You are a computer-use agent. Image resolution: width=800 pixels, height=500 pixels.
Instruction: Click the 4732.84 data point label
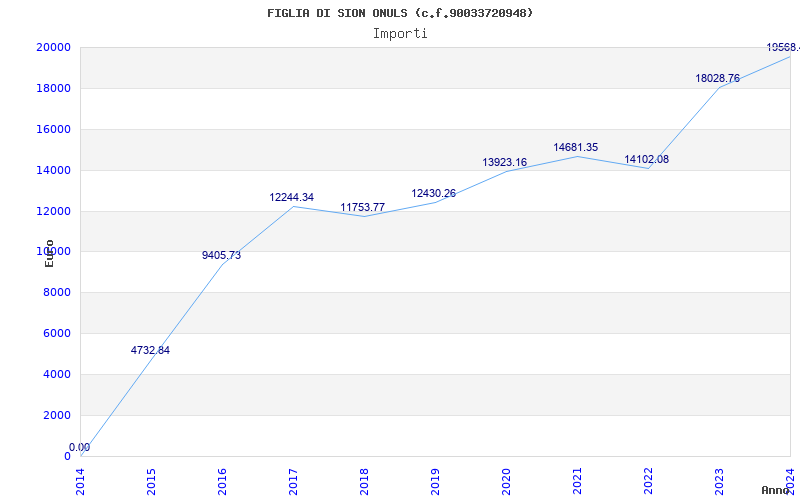(x=150, y=351)
